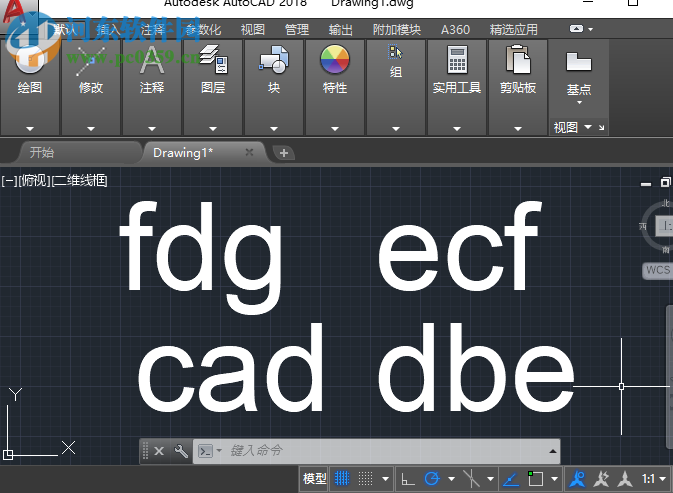
Task: Click the [-] viewport controls label
Action: pos(9,181)
